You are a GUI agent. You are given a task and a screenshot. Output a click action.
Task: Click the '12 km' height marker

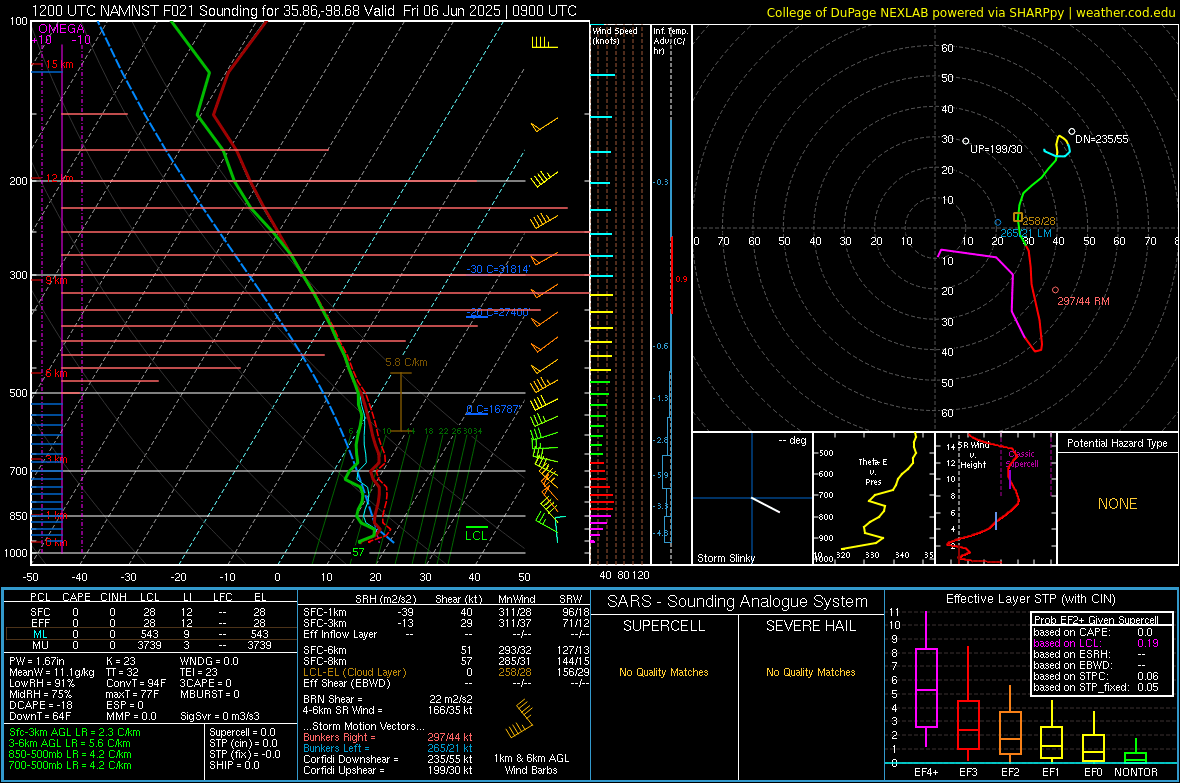coord(59,178)
